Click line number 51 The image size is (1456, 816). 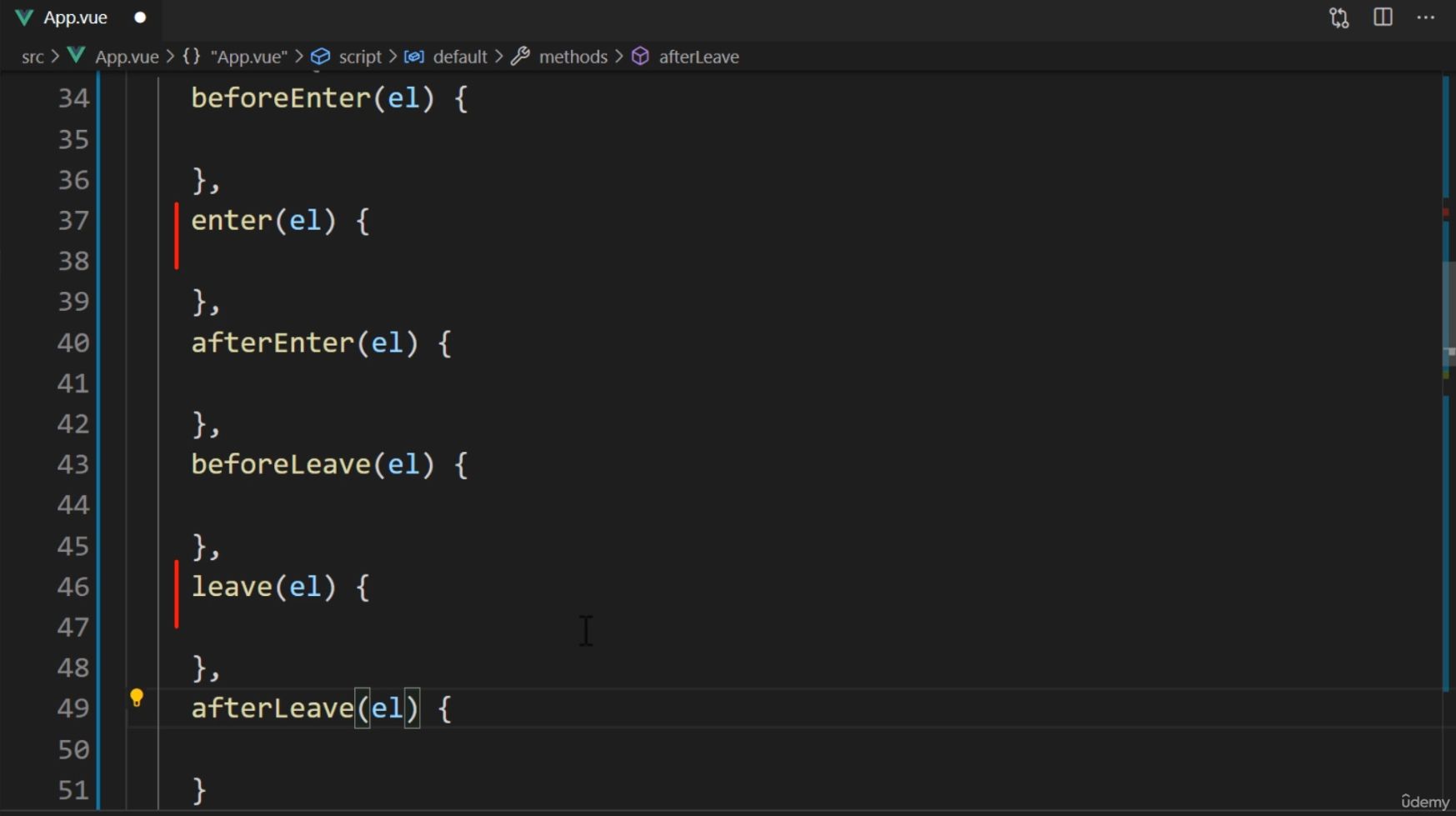[73, 790]
